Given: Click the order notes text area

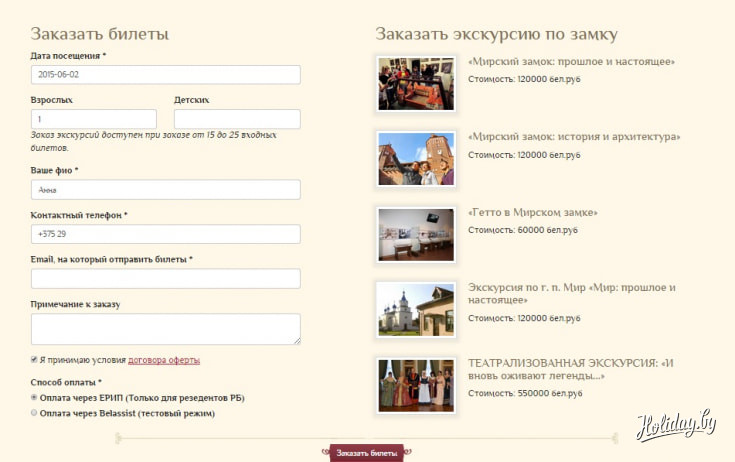Looking at the screenshot, I should (165, 329).
